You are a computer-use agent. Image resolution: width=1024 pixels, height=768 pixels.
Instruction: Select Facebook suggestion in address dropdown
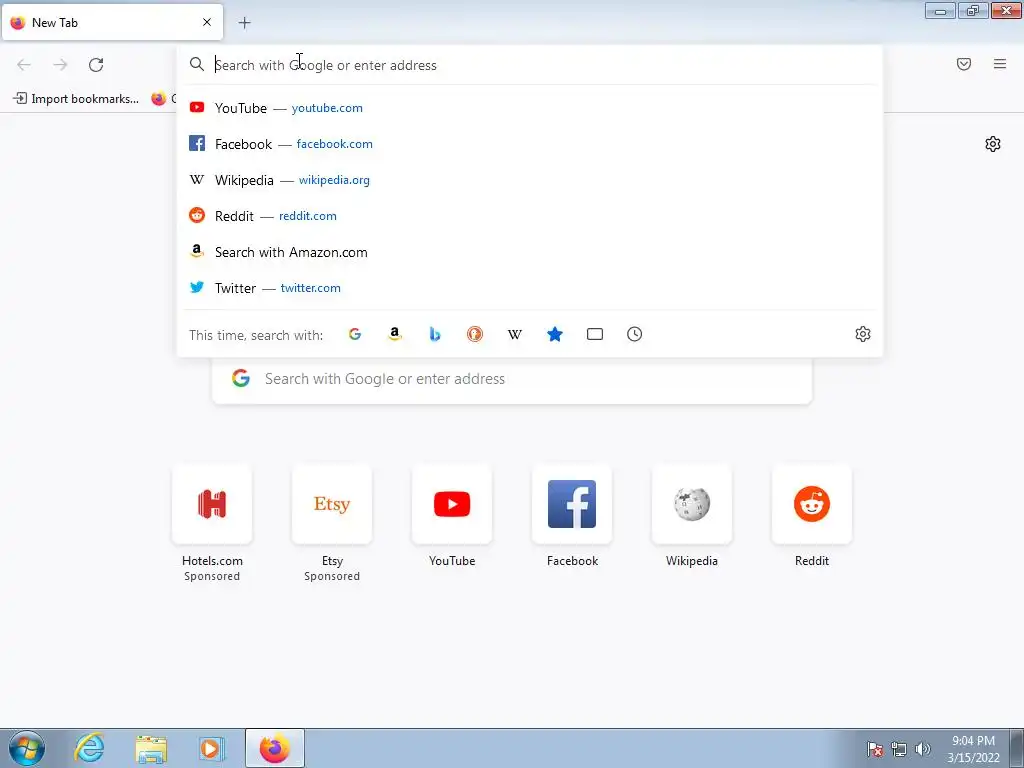coord(530,144)
